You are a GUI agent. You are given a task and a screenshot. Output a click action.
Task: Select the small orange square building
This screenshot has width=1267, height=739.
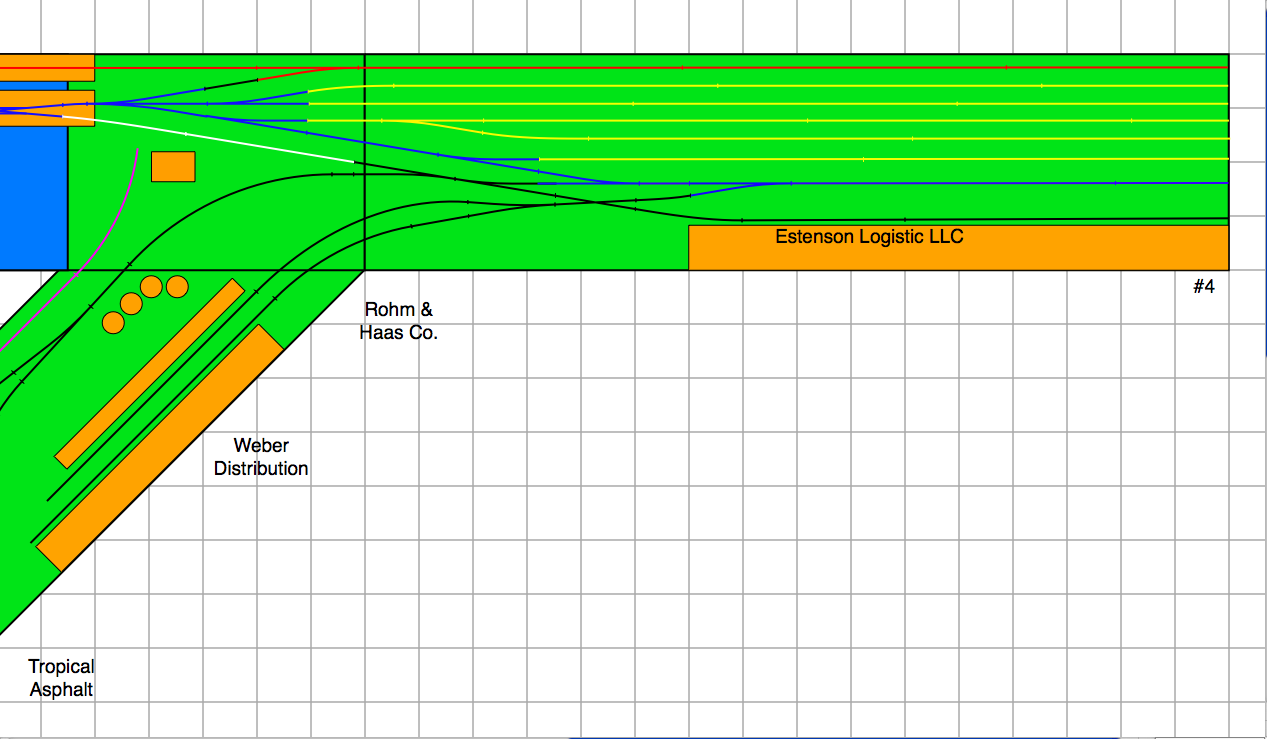pos(173,166)
